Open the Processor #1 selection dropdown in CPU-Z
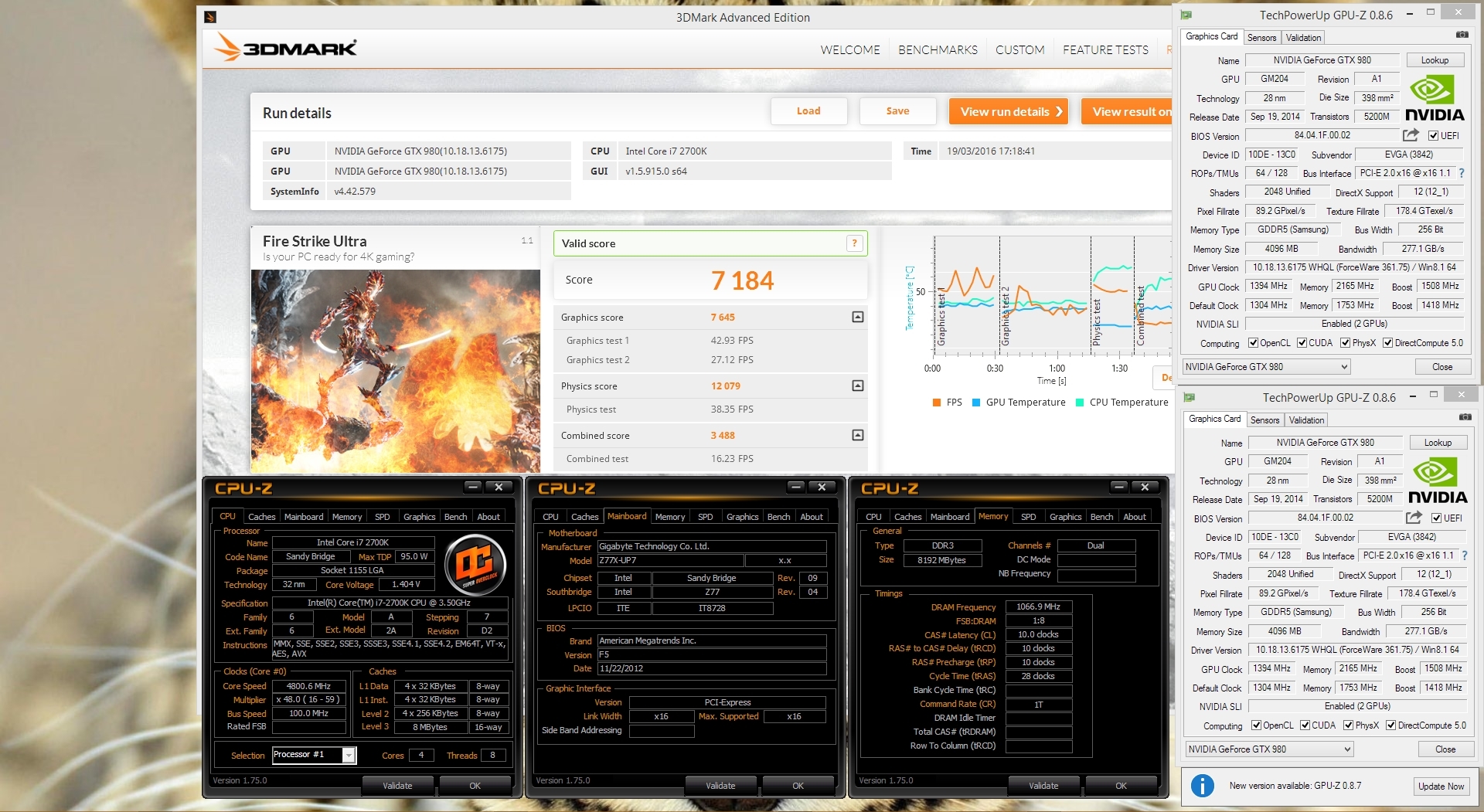The width and height of the screenshot is (1484, 812). point(314,755)
